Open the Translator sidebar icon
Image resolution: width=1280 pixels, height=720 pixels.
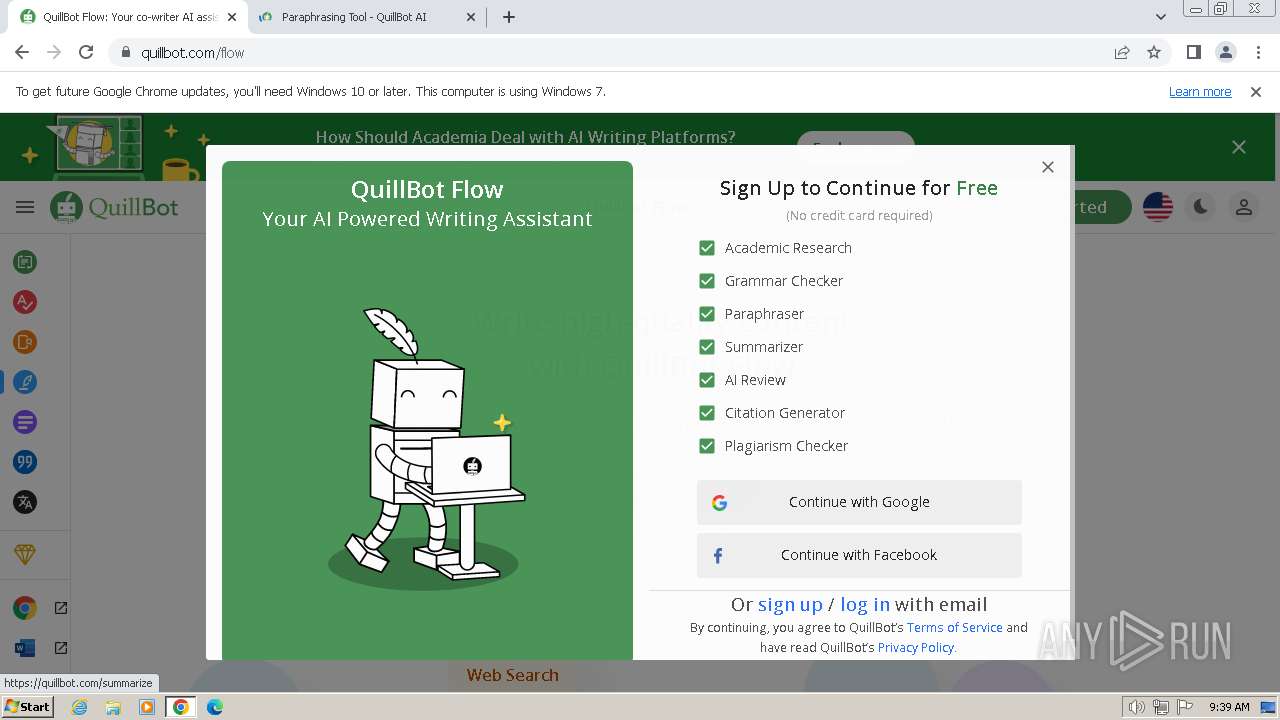click(x=25, y=502)
